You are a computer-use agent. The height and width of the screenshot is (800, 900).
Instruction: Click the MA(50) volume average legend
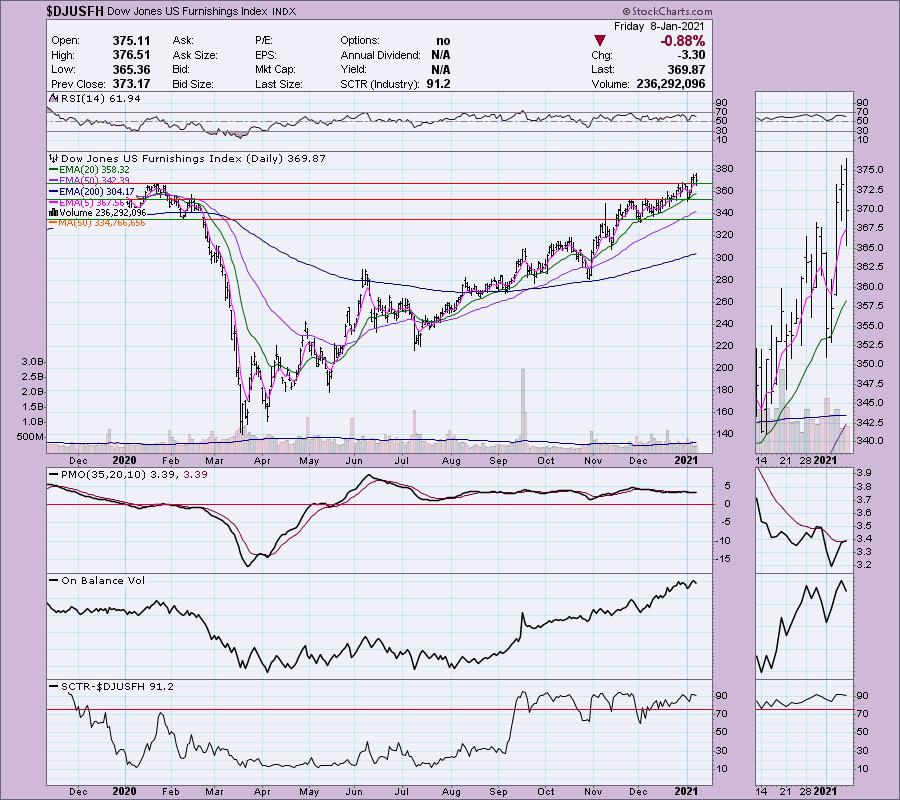[x=98, y=223]
